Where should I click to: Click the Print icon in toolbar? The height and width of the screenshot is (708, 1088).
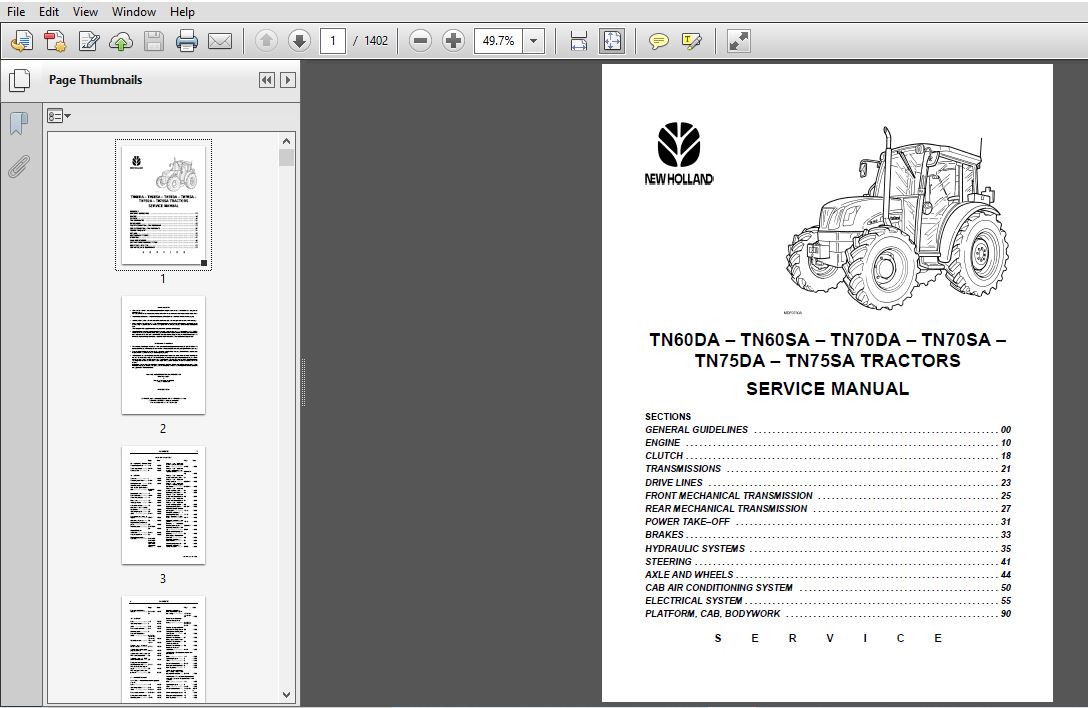pyautogui.click(x=187, y=41)
